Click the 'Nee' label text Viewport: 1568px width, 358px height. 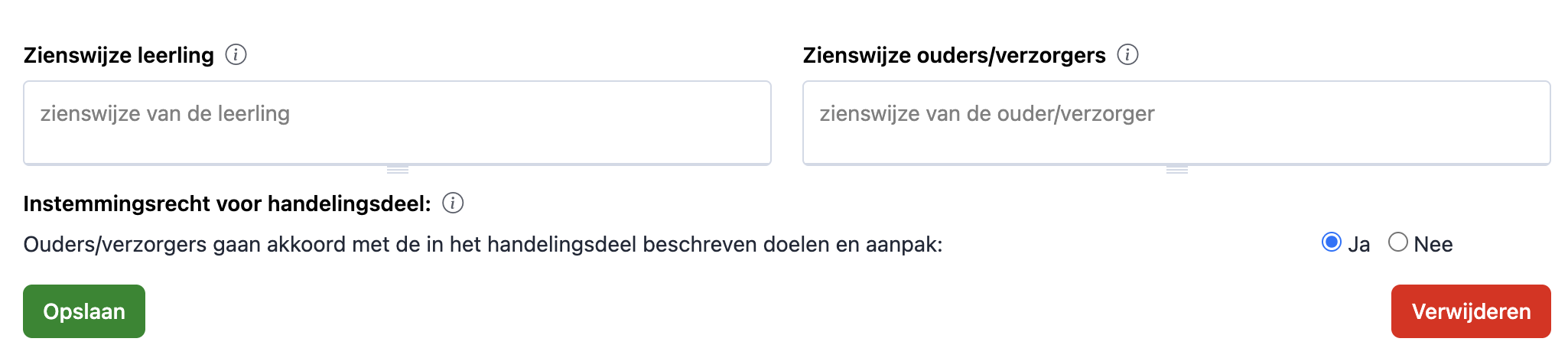[1433, 245]
